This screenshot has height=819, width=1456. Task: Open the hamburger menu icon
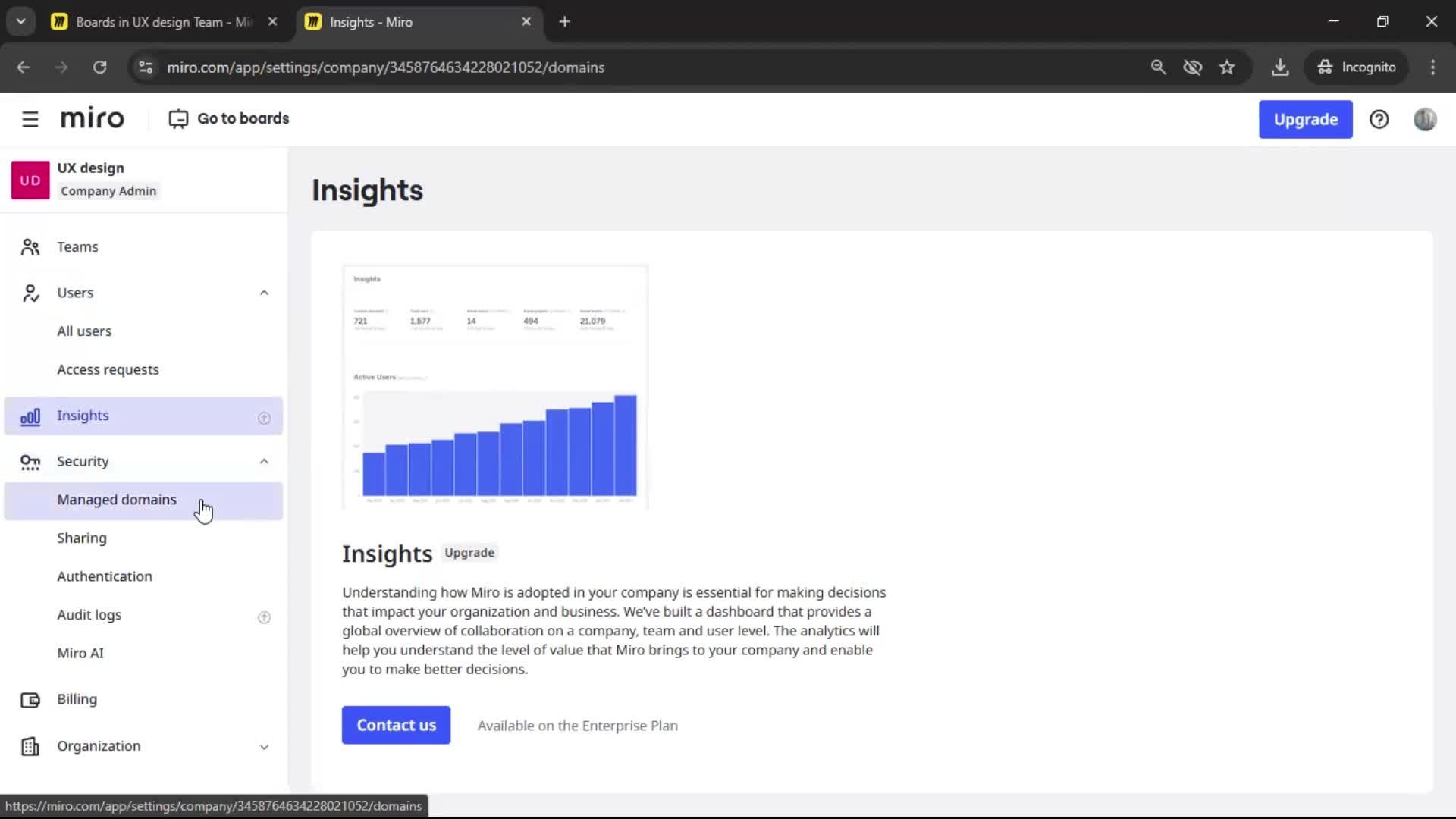[x=30, y=119]
